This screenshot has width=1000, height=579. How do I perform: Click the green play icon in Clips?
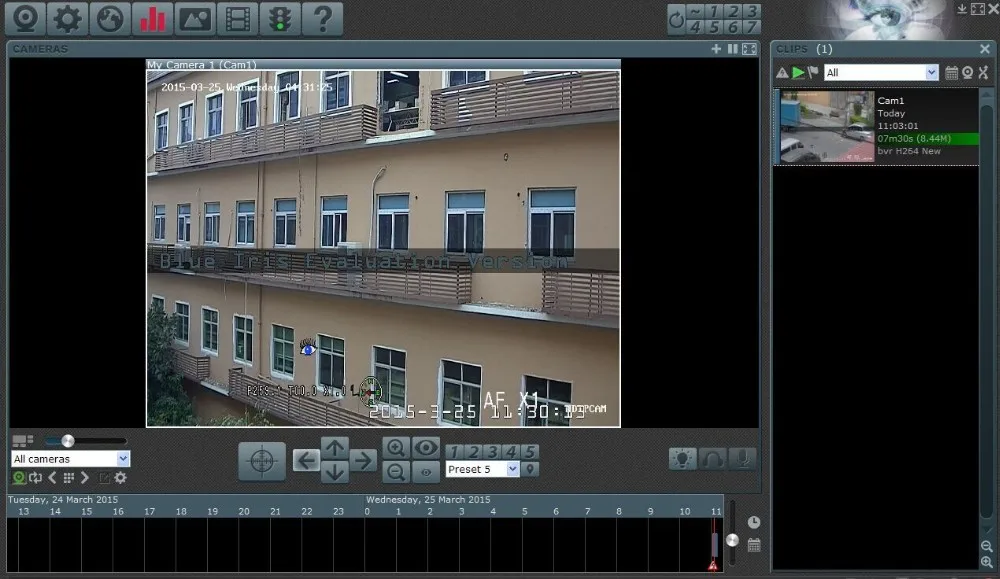tap(798, 73)
